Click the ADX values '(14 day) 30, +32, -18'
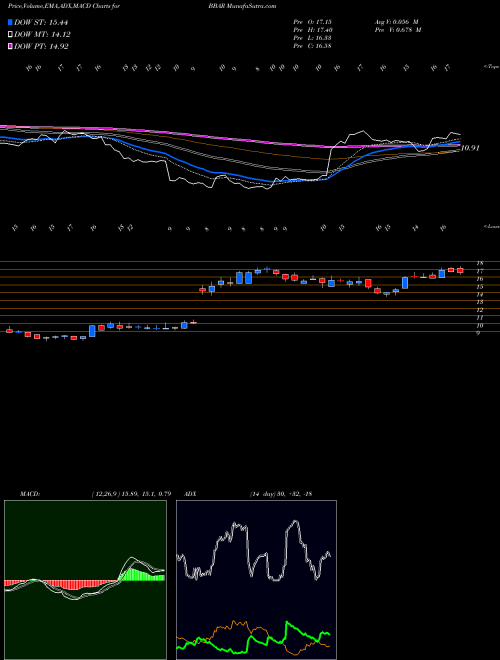Image resolution: width=500 pixels, height=660 pixels. (280, 494)
